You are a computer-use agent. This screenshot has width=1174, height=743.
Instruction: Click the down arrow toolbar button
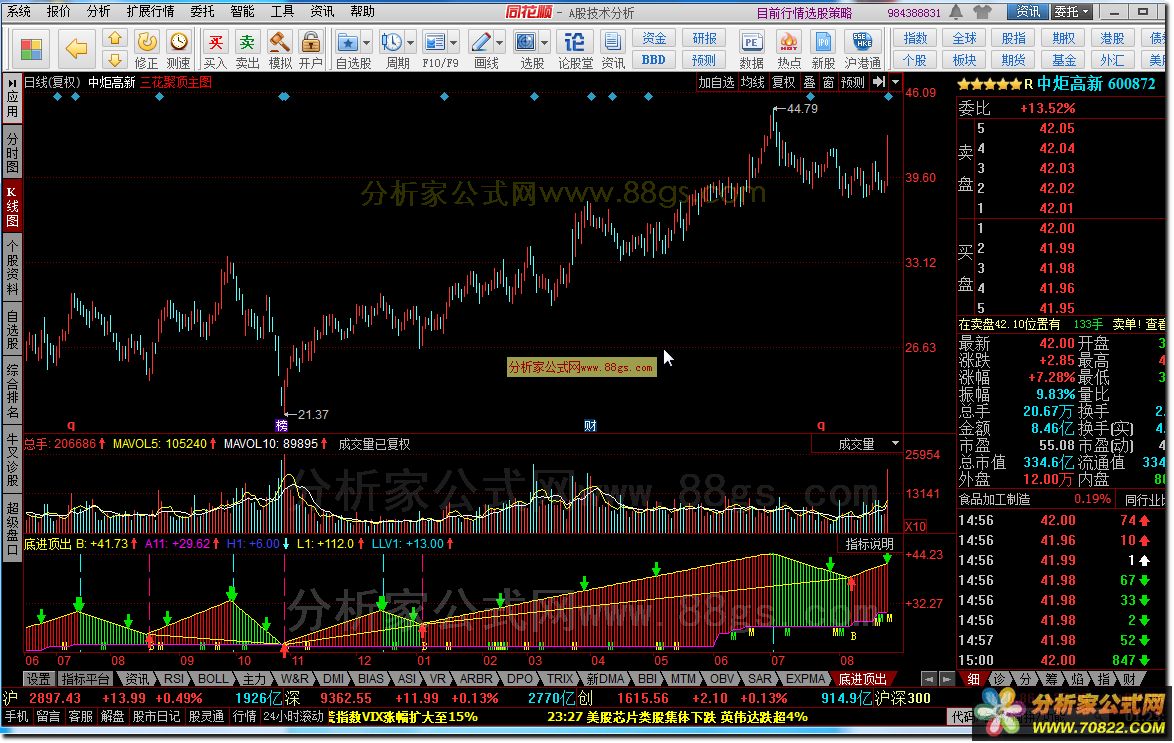tap(115, 59)
